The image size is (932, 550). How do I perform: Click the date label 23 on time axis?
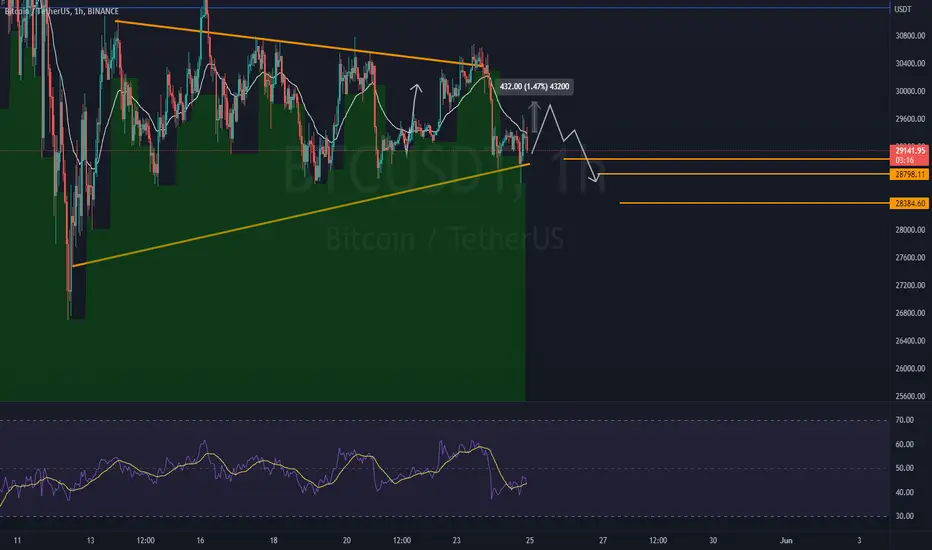pyautogui.click(x=456, y=540)
